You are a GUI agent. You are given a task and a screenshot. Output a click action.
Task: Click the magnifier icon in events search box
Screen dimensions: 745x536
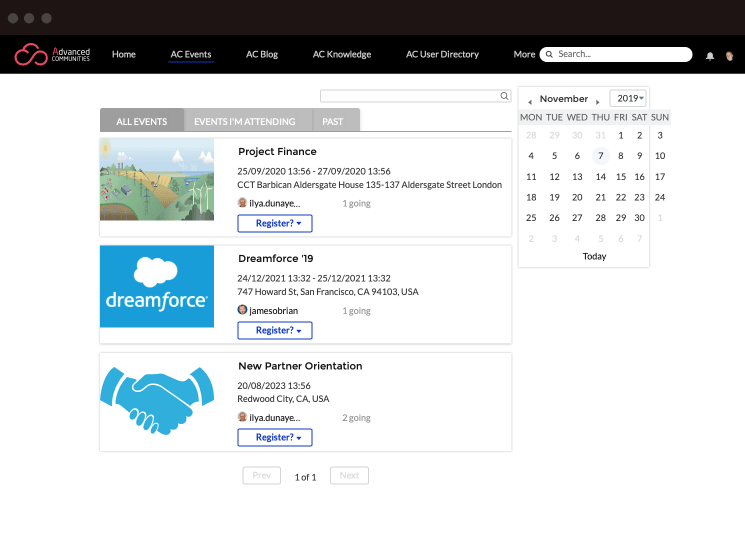coord(504,96)
